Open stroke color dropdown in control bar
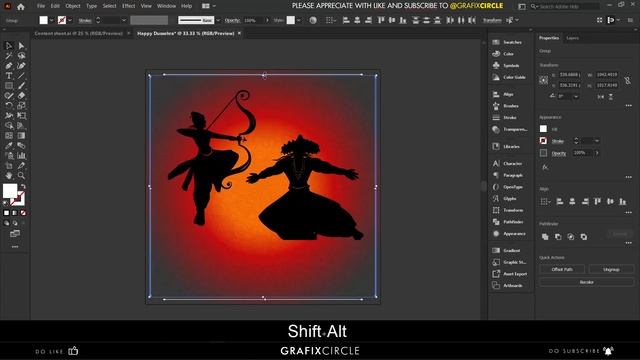Image resolution: width=640 pixels, height=360 pixels. point(70,20)
